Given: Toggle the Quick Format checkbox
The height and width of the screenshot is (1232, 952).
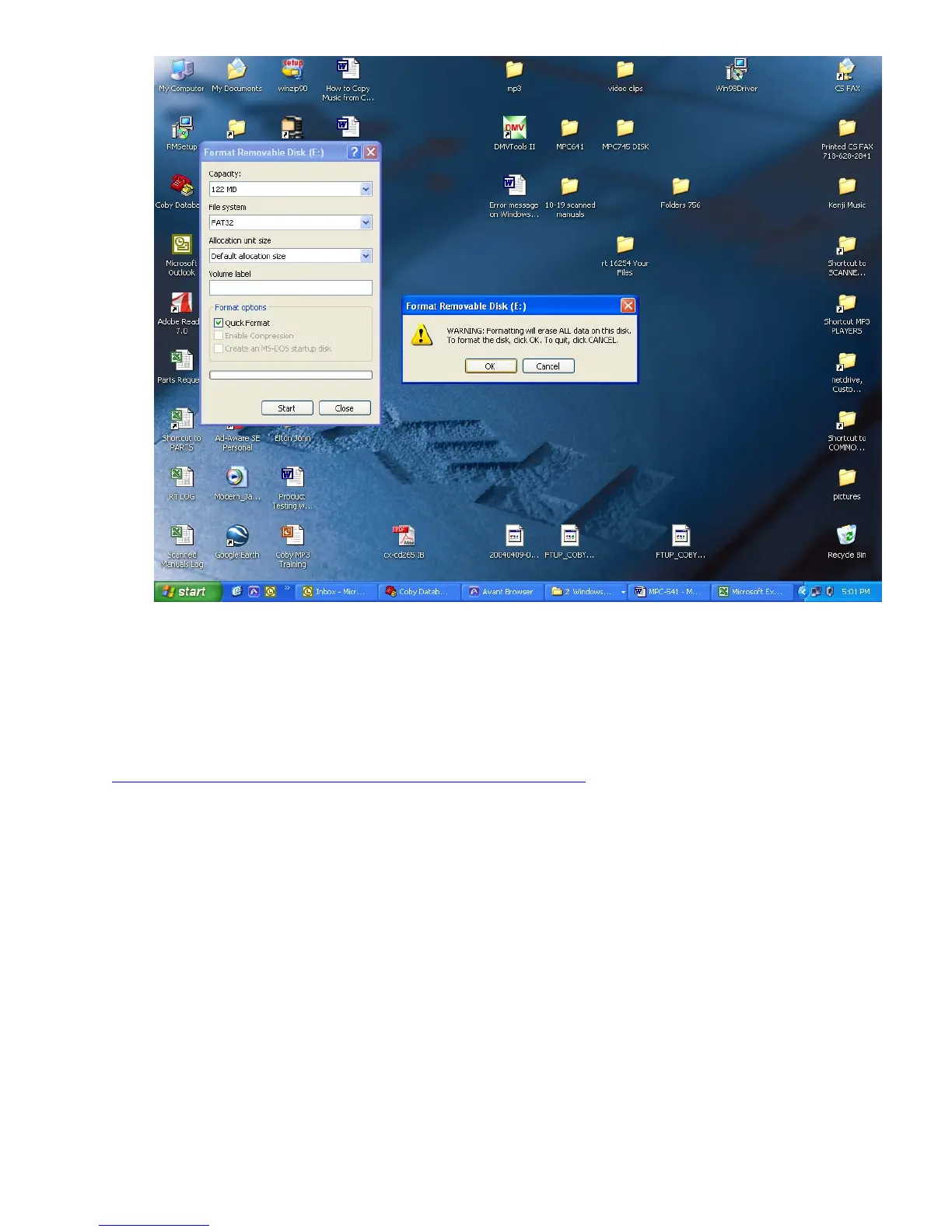Looking at the screenshot, I should coord(219,323).
